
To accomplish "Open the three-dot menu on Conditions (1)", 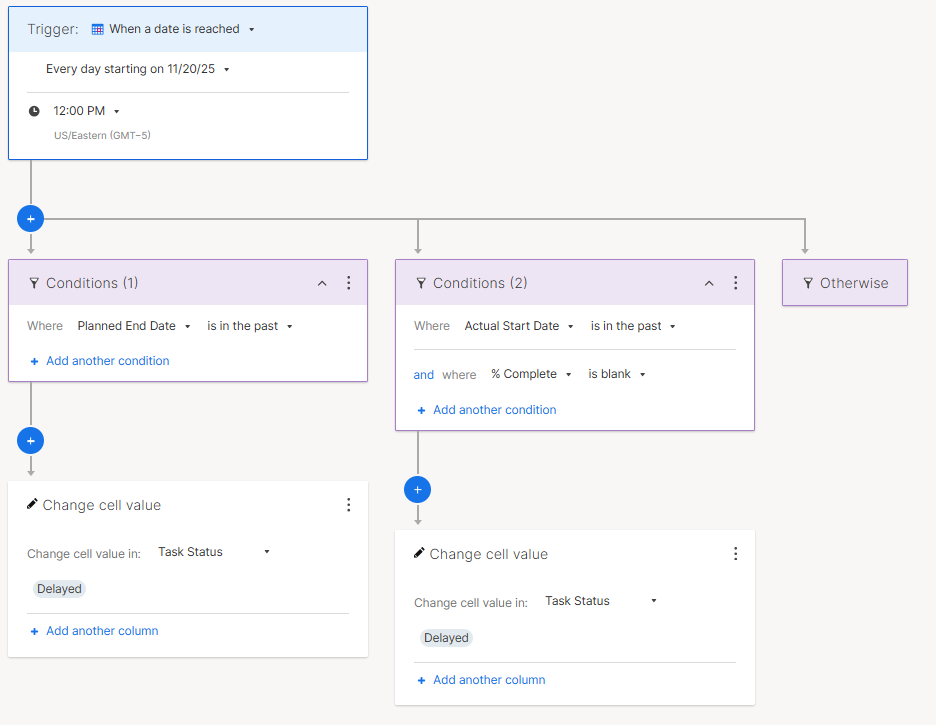I will tap(348, 283).
